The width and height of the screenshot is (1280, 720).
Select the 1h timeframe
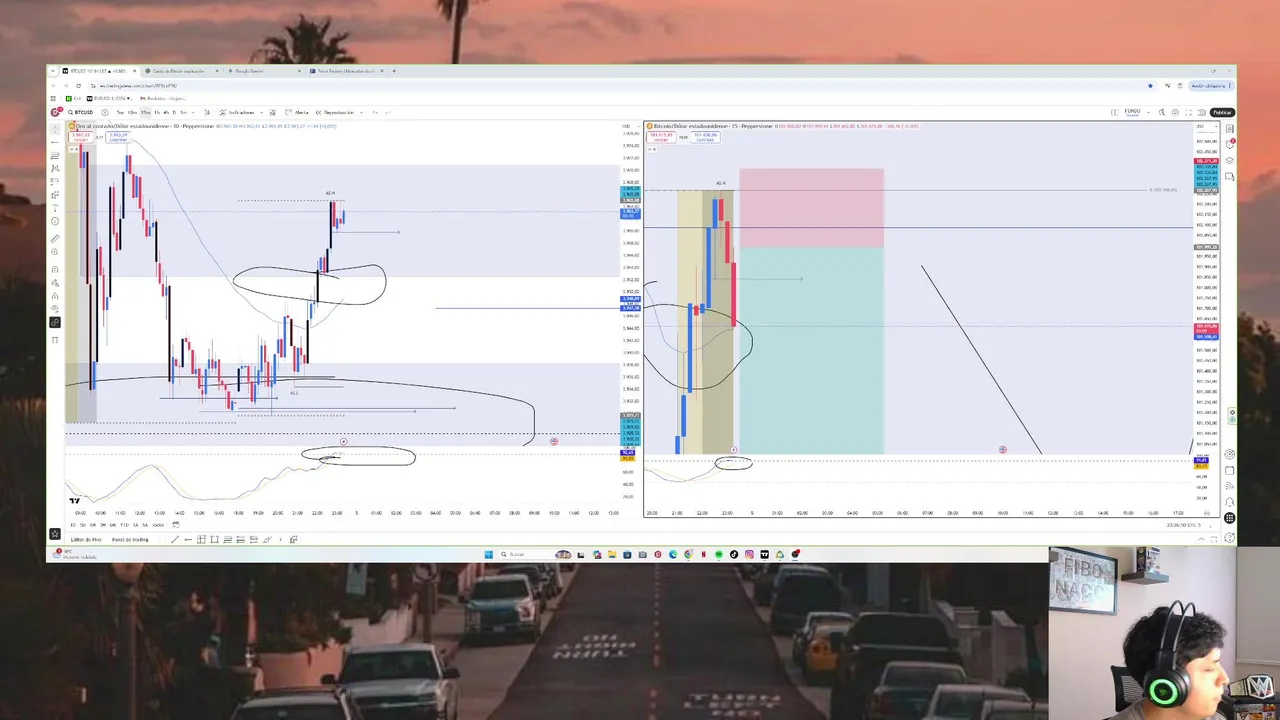pos(157,112)
